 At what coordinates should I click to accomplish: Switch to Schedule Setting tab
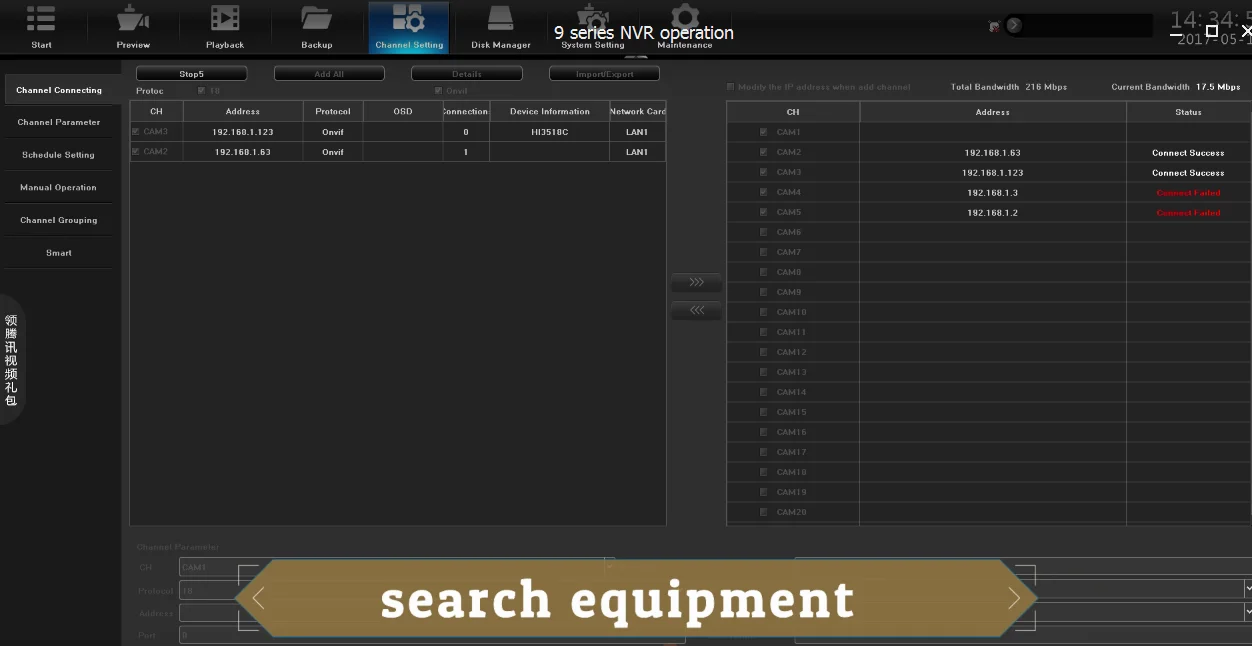coord(59,155)
